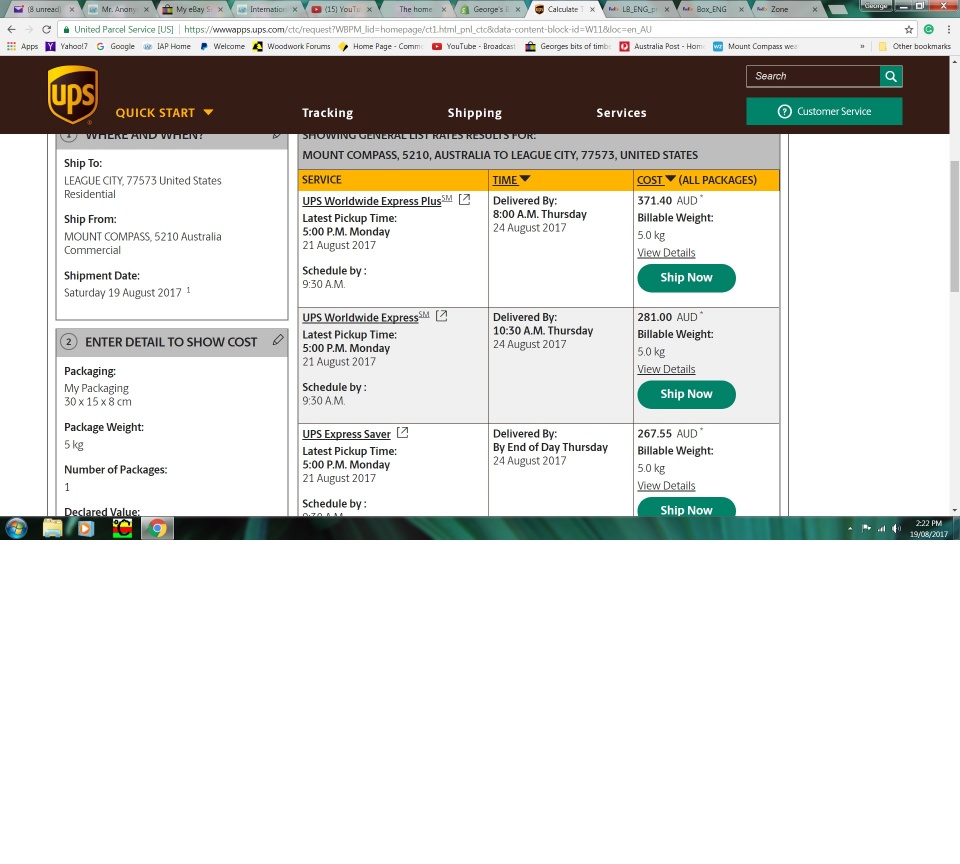Sort results by COST column

656,180
